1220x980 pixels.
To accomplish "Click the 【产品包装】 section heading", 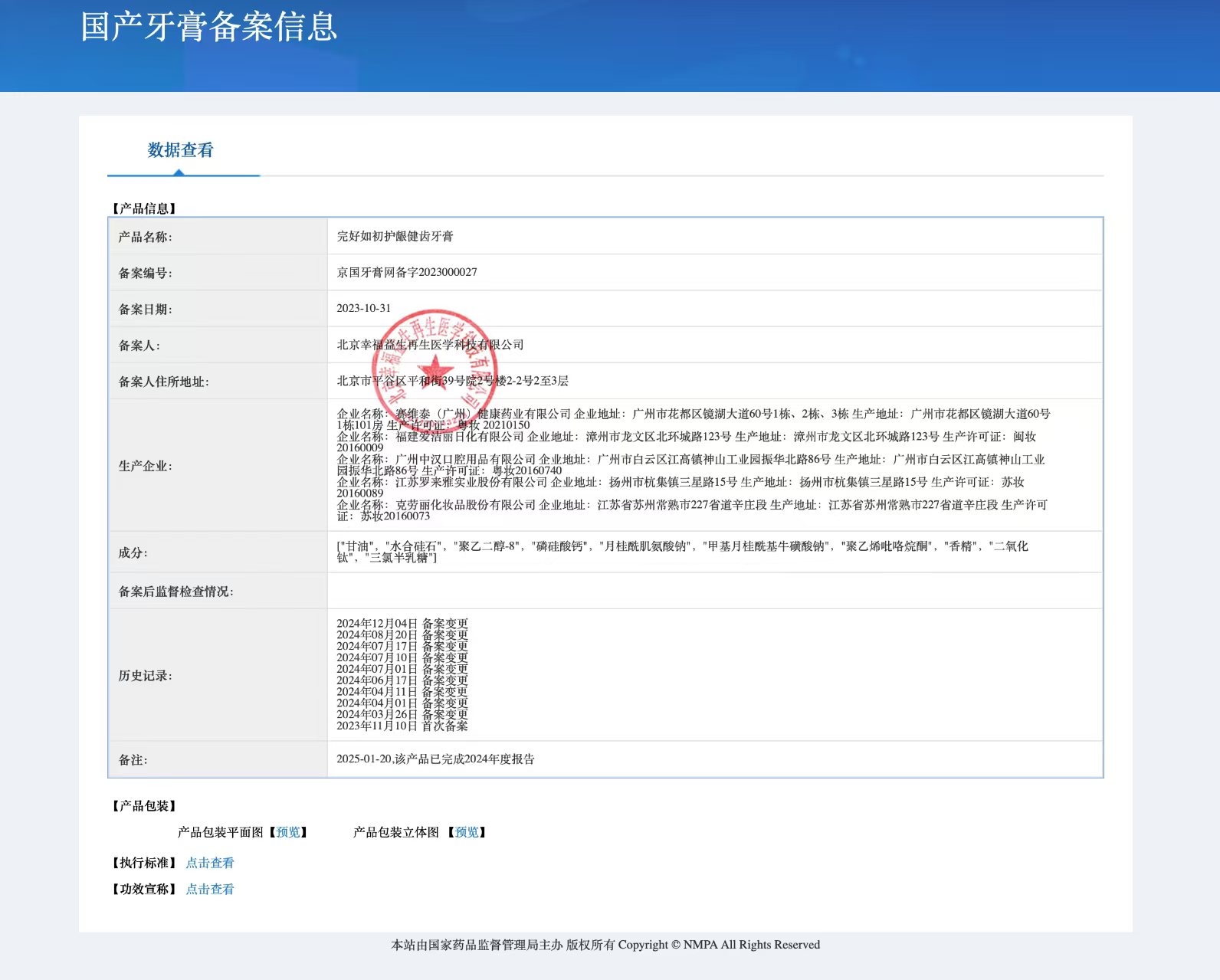I will coord(144,806).
